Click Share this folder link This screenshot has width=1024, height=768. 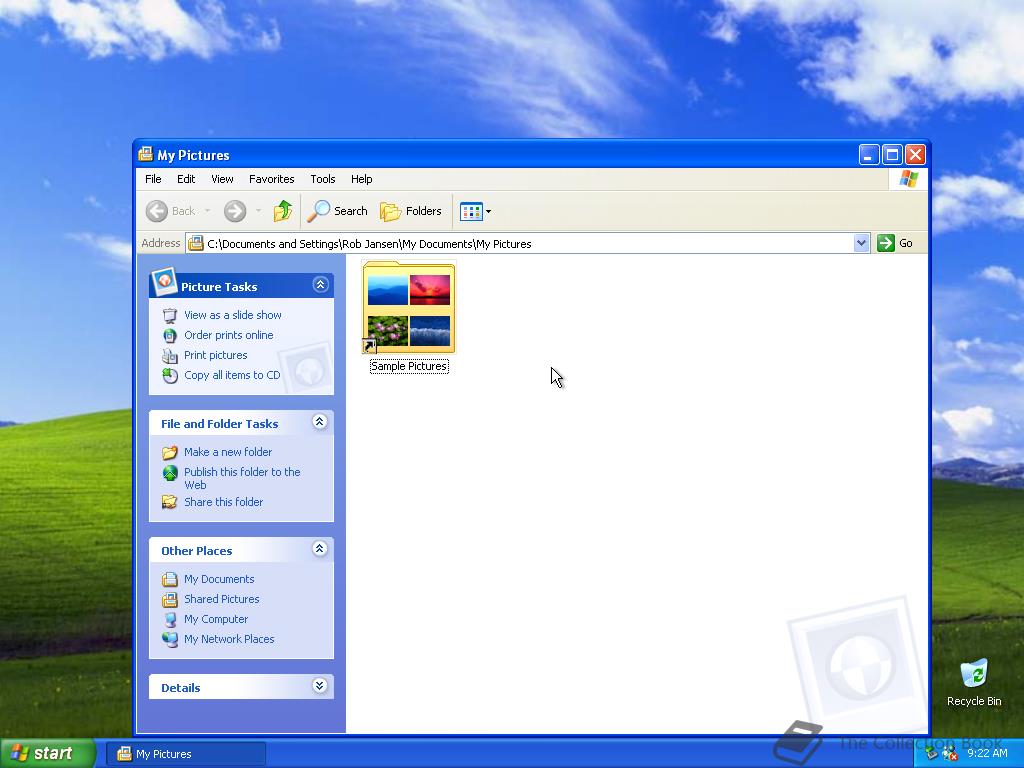coord(223,502)
